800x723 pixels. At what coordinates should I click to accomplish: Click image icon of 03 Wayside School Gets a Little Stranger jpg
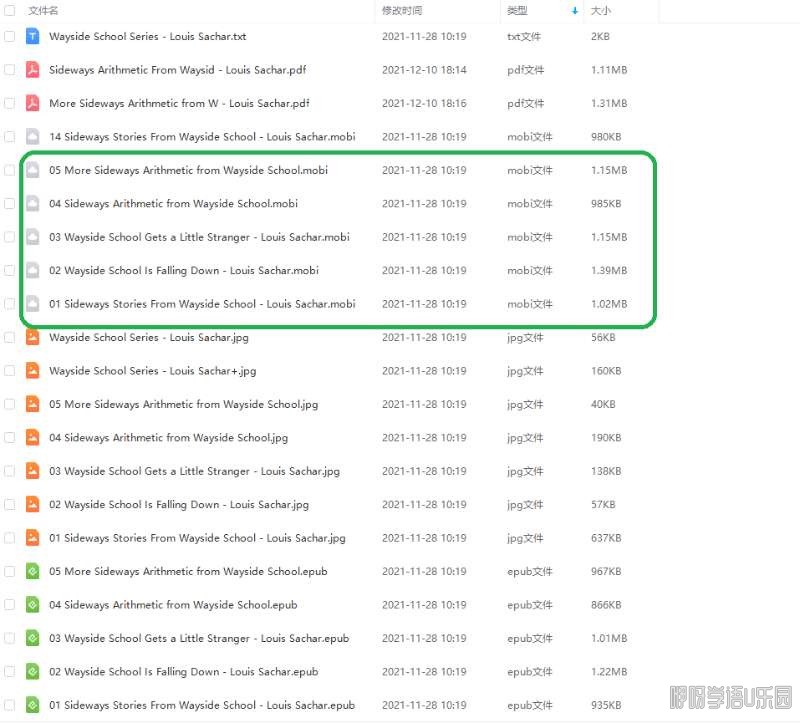[x=33, y=471]
